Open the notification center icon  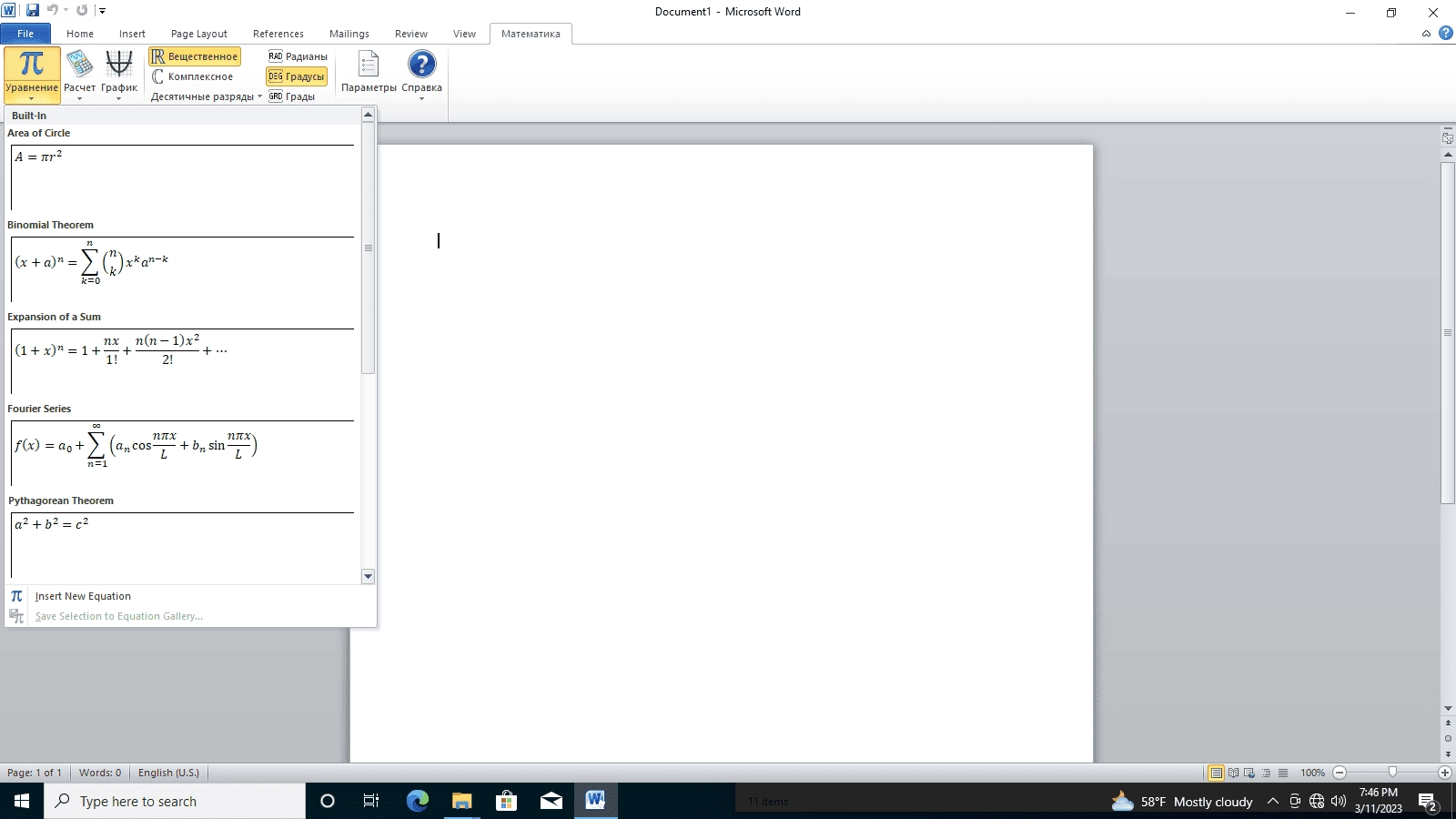click(1428, 802)
